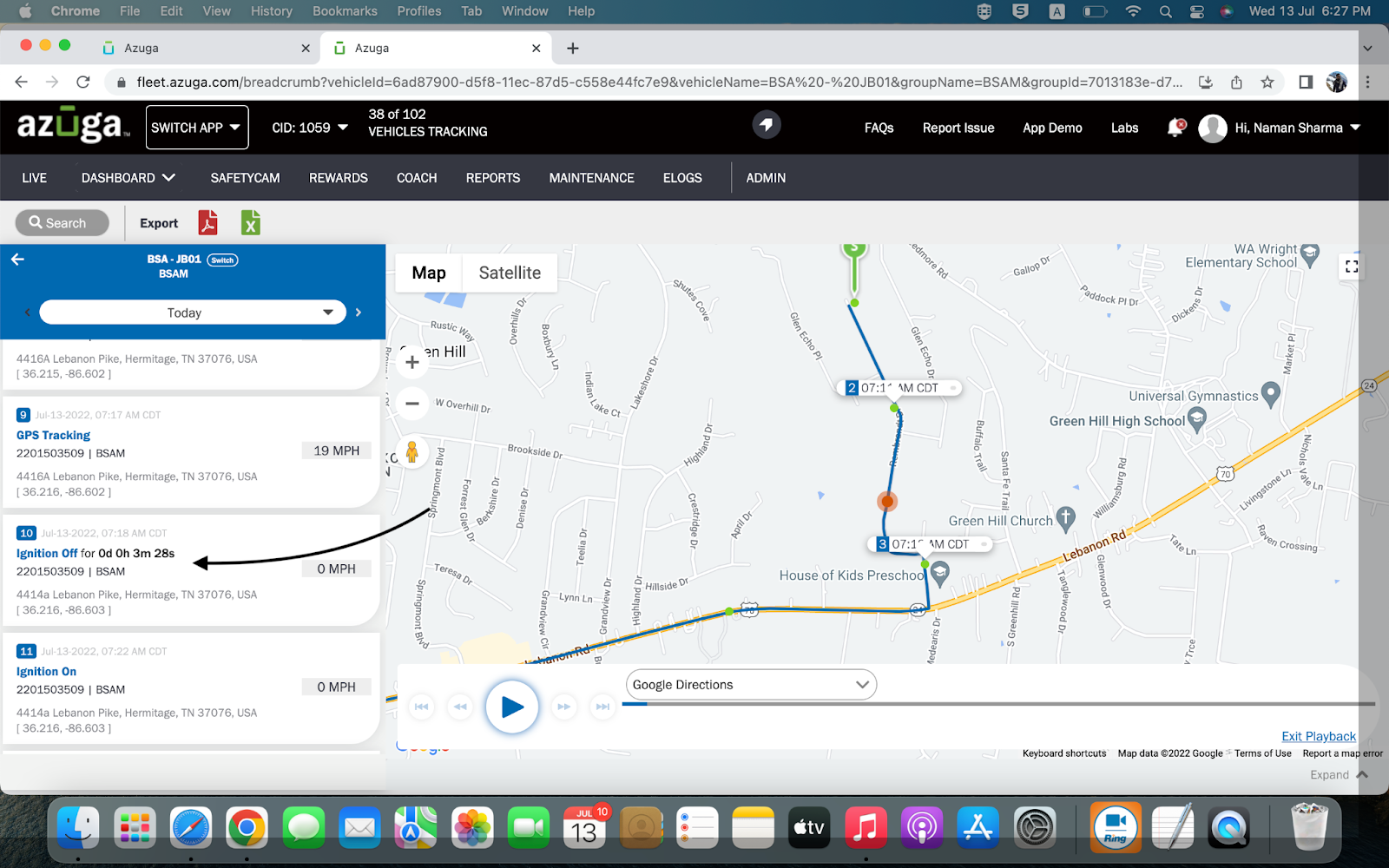Toggle fullscreen map view

[1351, 266]
